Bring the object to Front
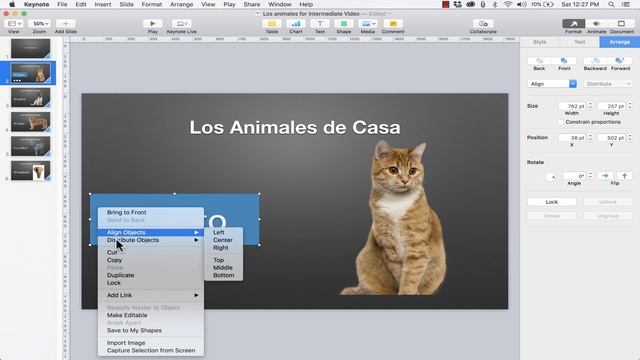This screenshot has height=360, width=640. point(564,61)
